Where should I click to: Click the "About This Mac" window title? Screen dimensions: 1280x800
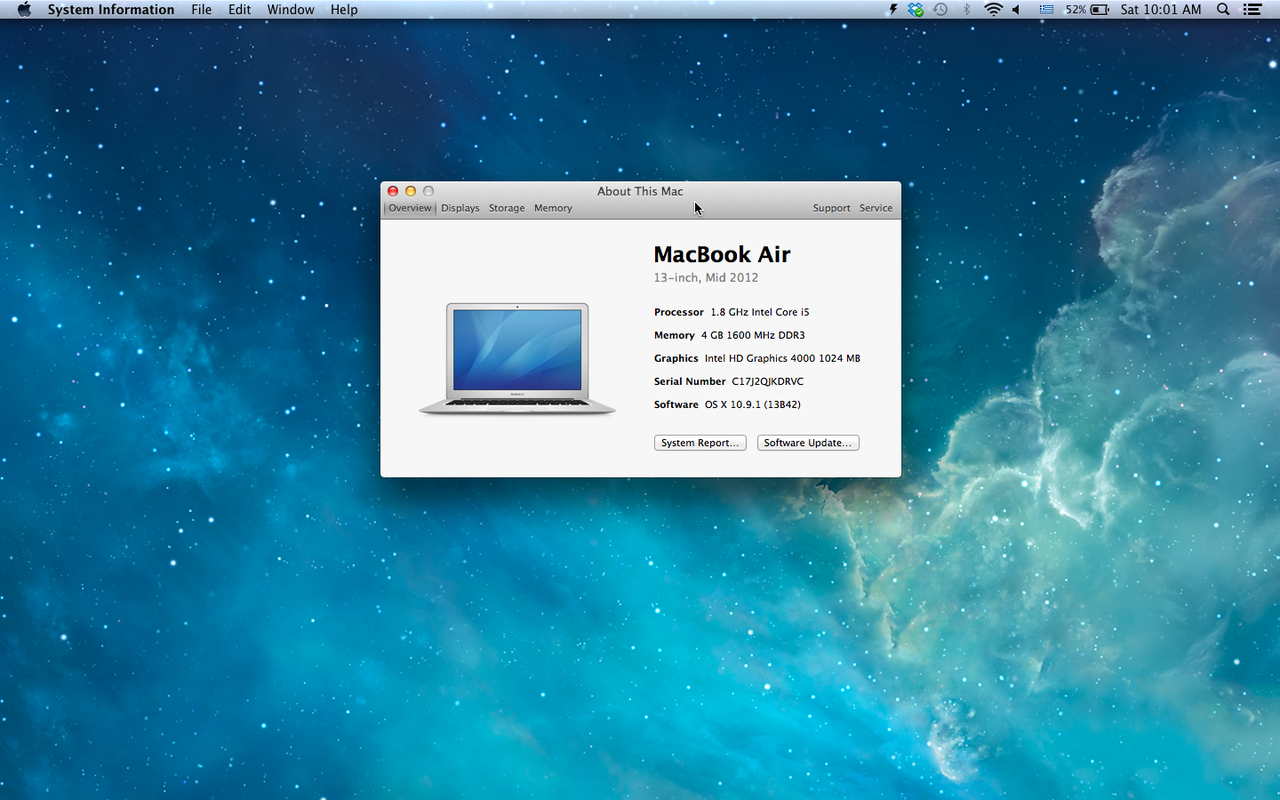click(x=640, y=191)
